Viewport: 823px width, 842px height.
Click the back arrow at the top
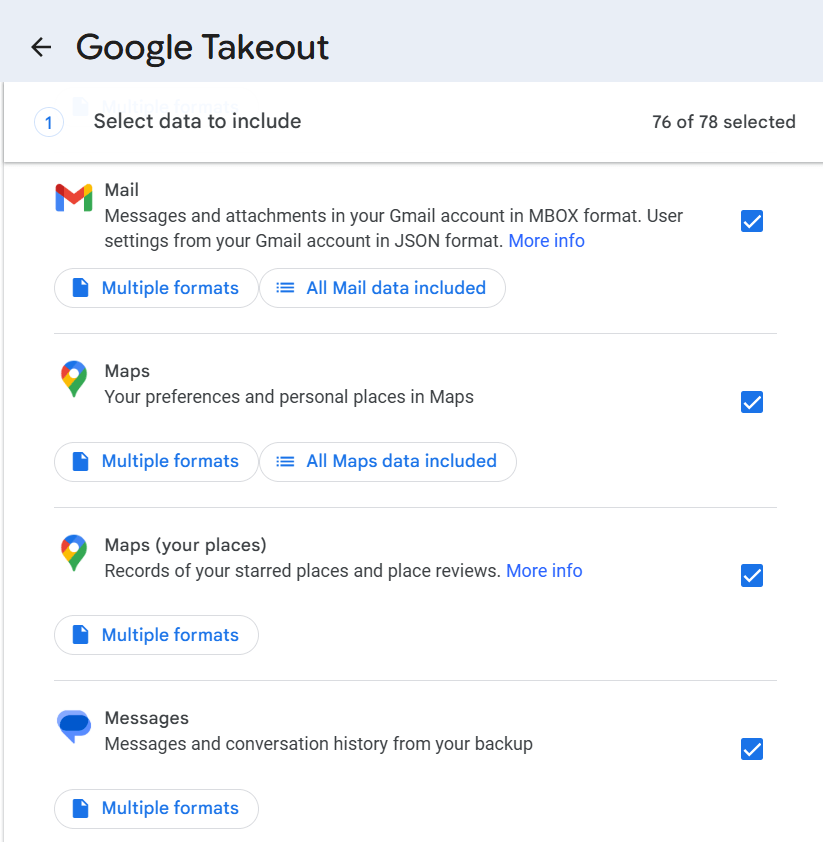[x=40, y=46]
